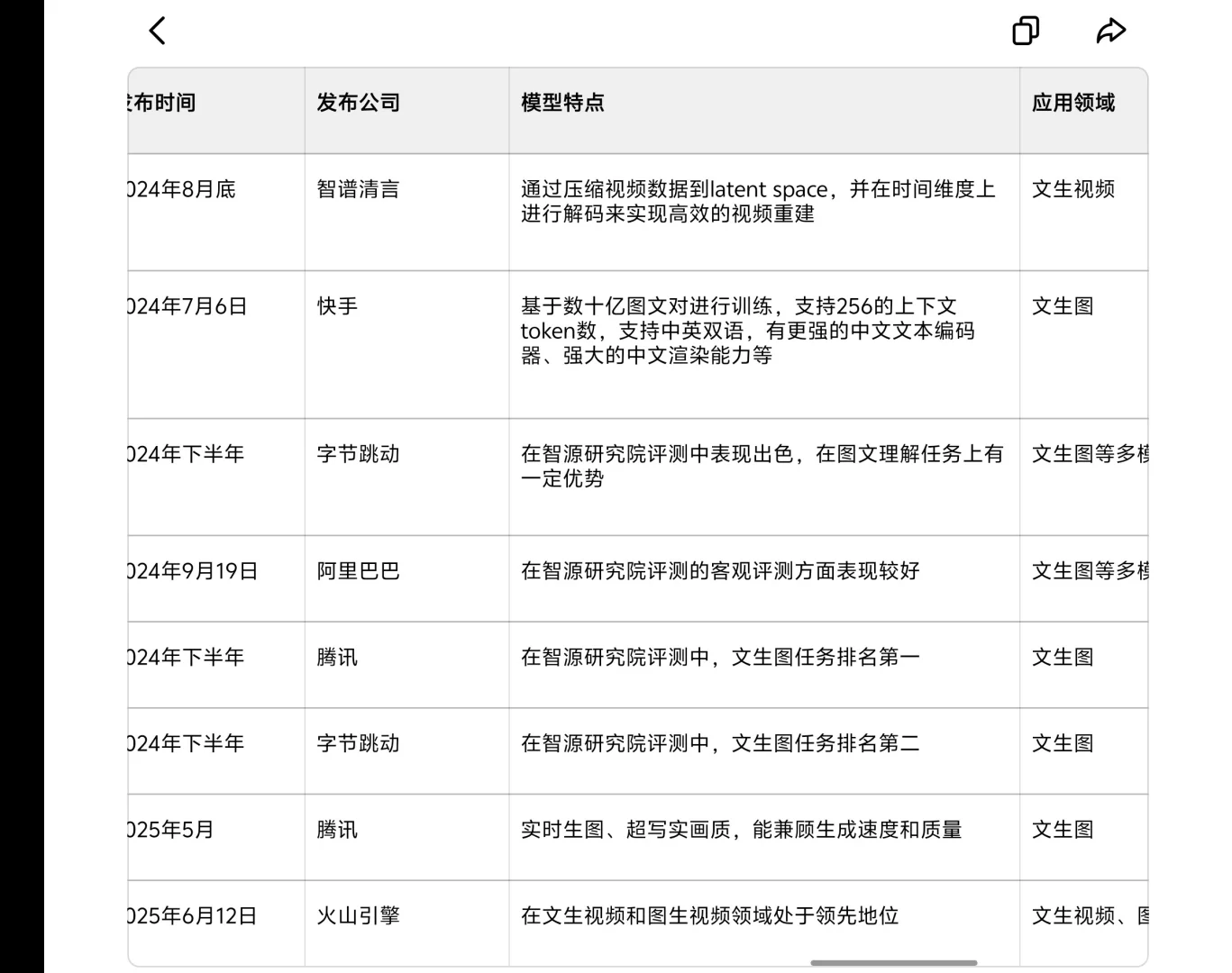Select the 文生视频和图生视频领域 description cell

tap(764, 923)
